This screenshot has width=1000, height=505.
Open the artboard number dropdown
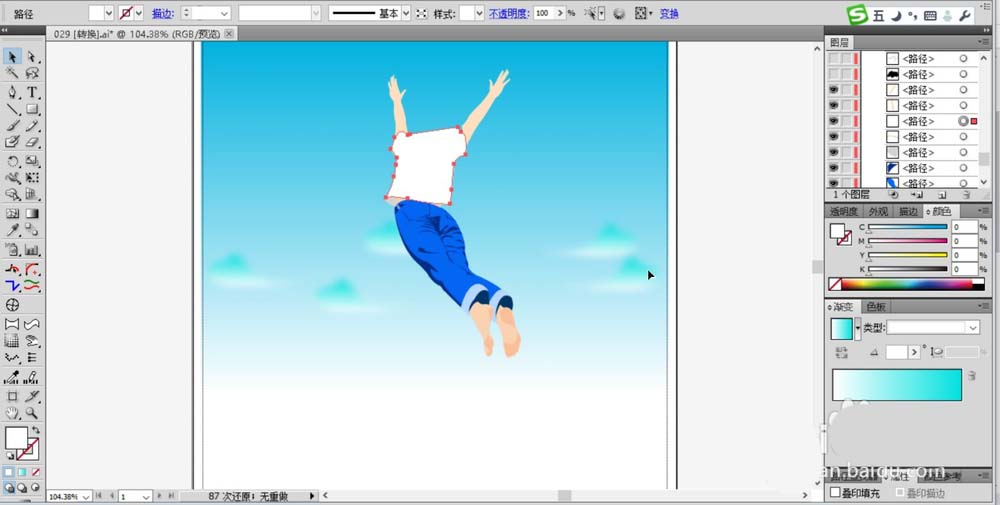[146, 496]
